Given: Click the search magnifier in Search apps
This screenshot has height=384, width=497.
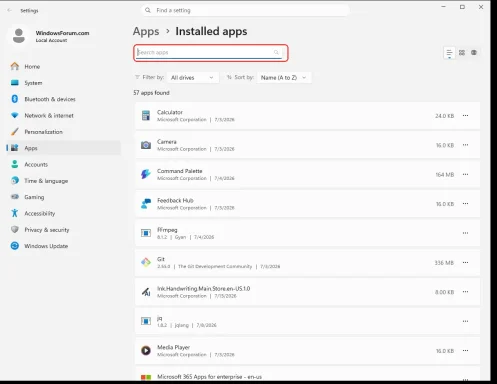Looking at the screenshot, I should (x=276, y=52).
